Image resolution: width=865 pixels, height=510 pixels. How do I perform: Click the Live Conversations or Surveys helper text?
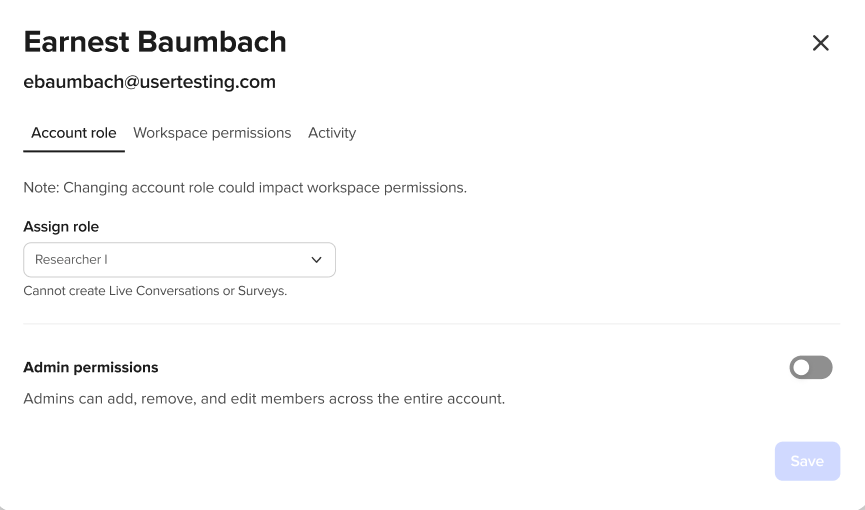155,292
